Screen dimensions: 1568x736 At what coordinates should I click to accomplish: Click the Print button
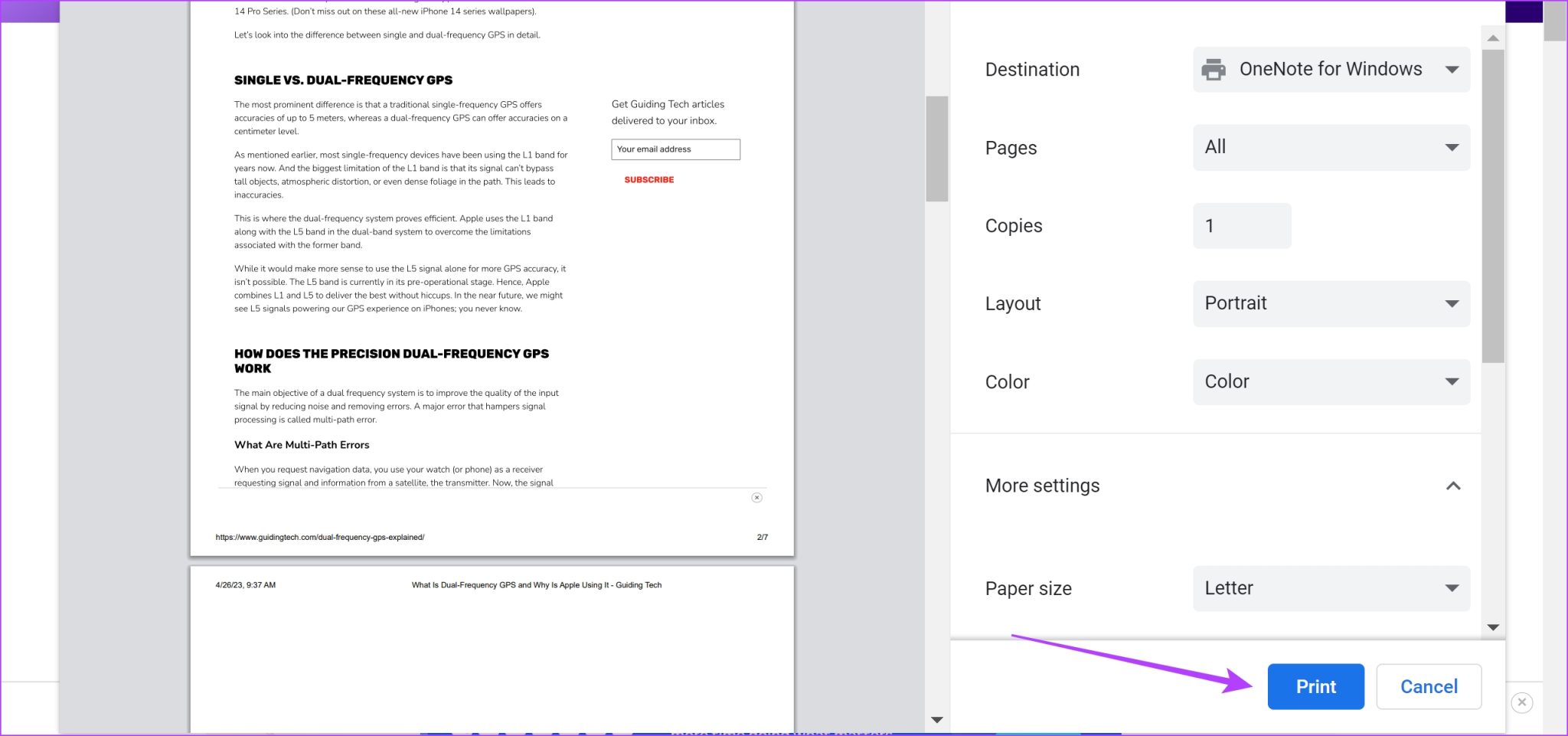(x=1315, y=686)
